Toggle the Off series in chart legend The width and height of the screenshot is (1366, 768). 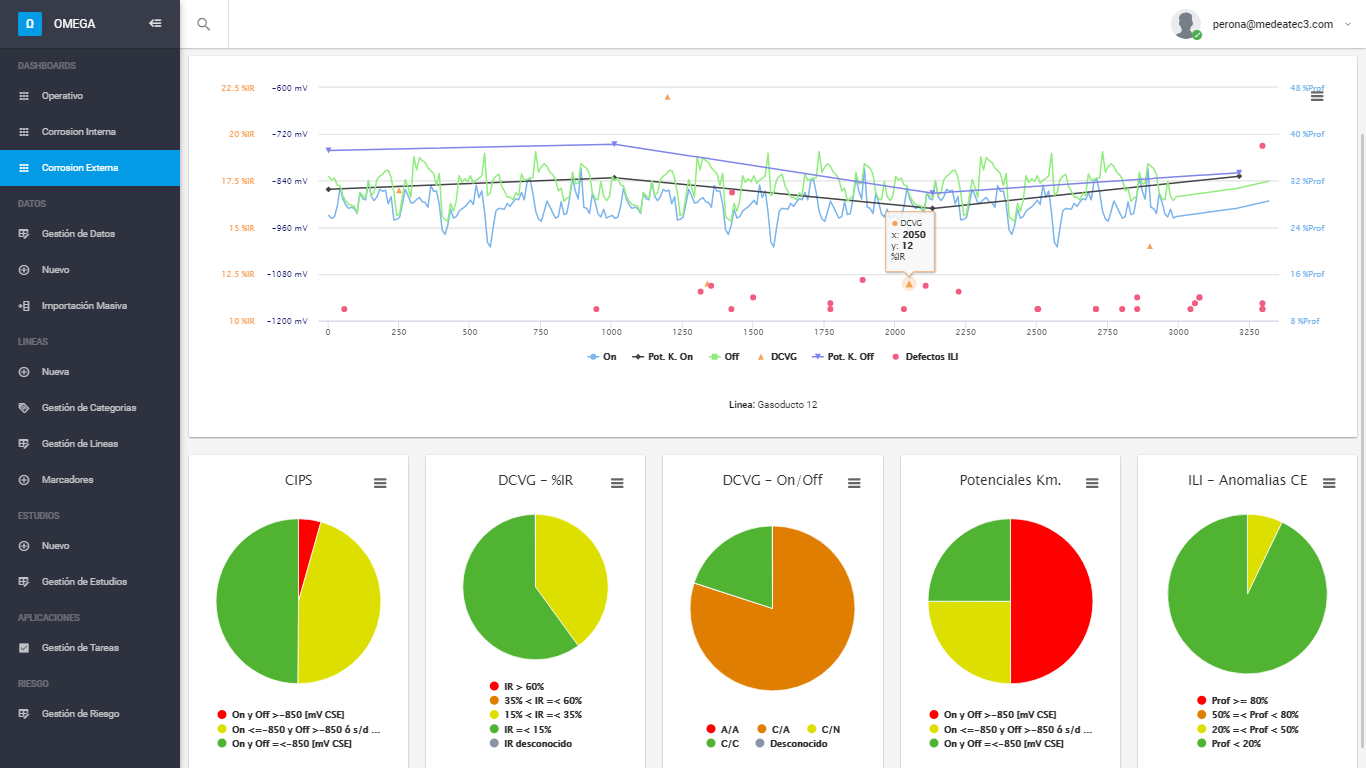click(x=724, y=356)
